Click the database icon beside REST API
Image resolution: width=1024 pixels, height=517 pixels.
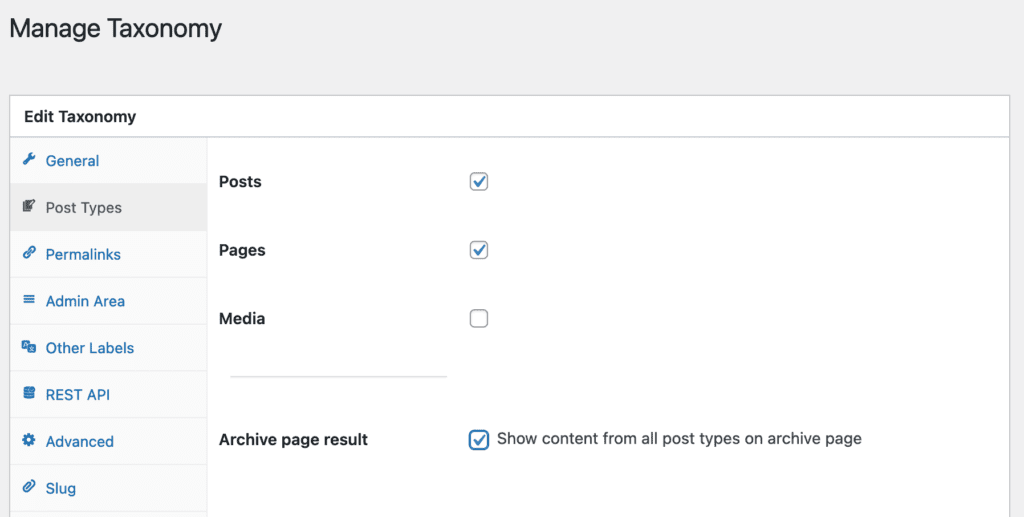coord(29,393)
